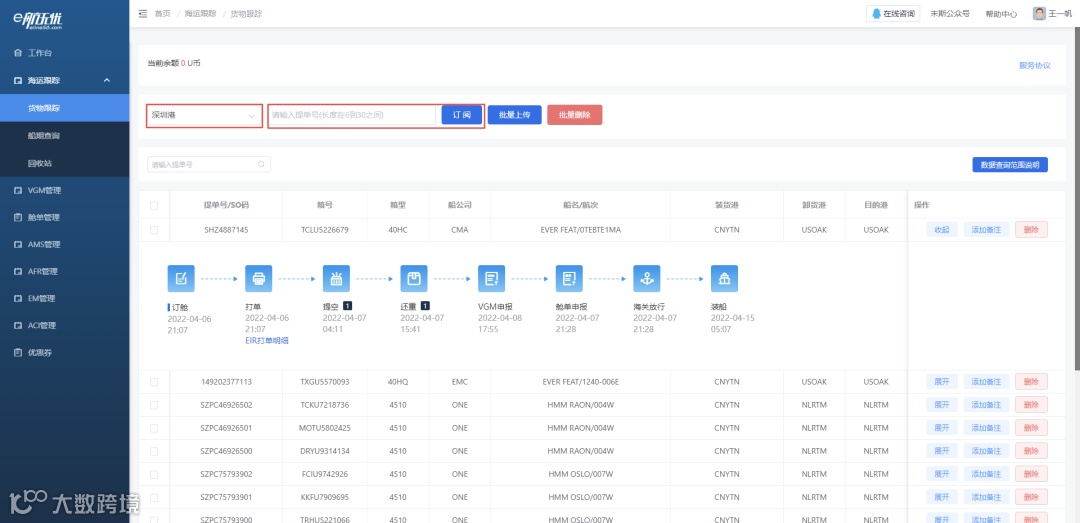The width and height of the screenshot is (1080, 523).
Task: Check the row checkbox for SZPC75793901
Action: pyautogui.click(x=154, y=498)
